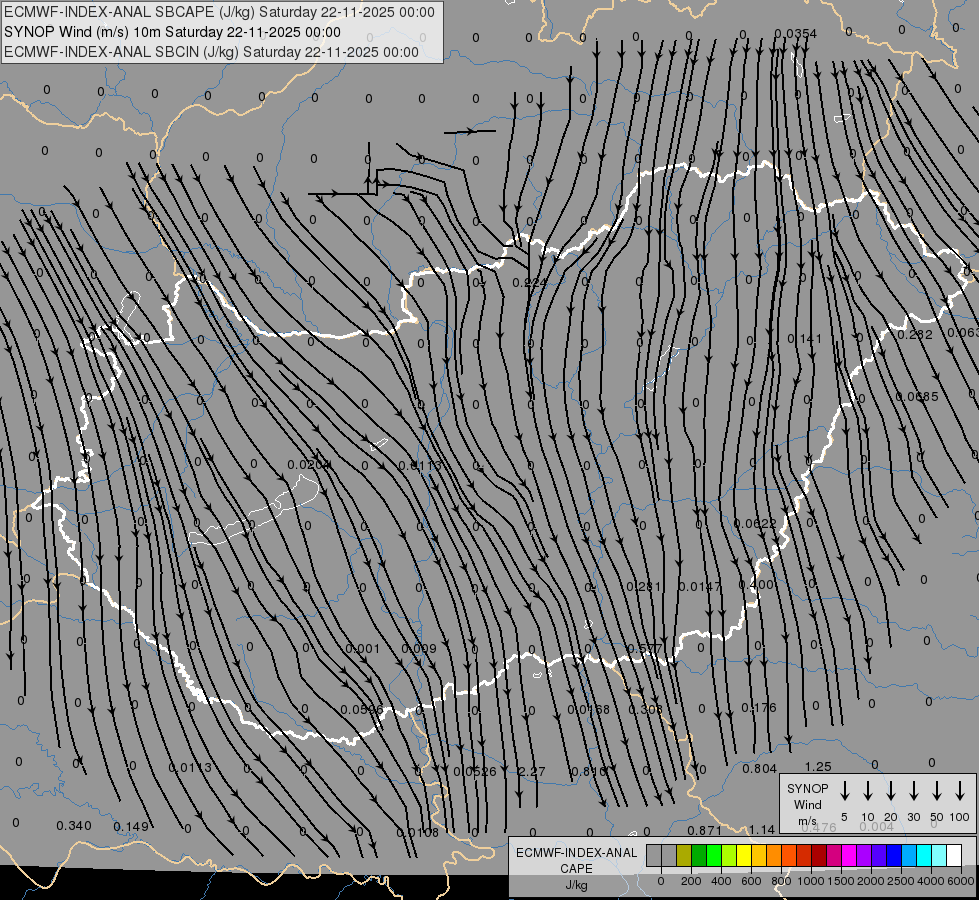The height and width of the screenshot is (900, 979).
Task: Click the 0.303 CAPE value
Action: click(645, 710)
